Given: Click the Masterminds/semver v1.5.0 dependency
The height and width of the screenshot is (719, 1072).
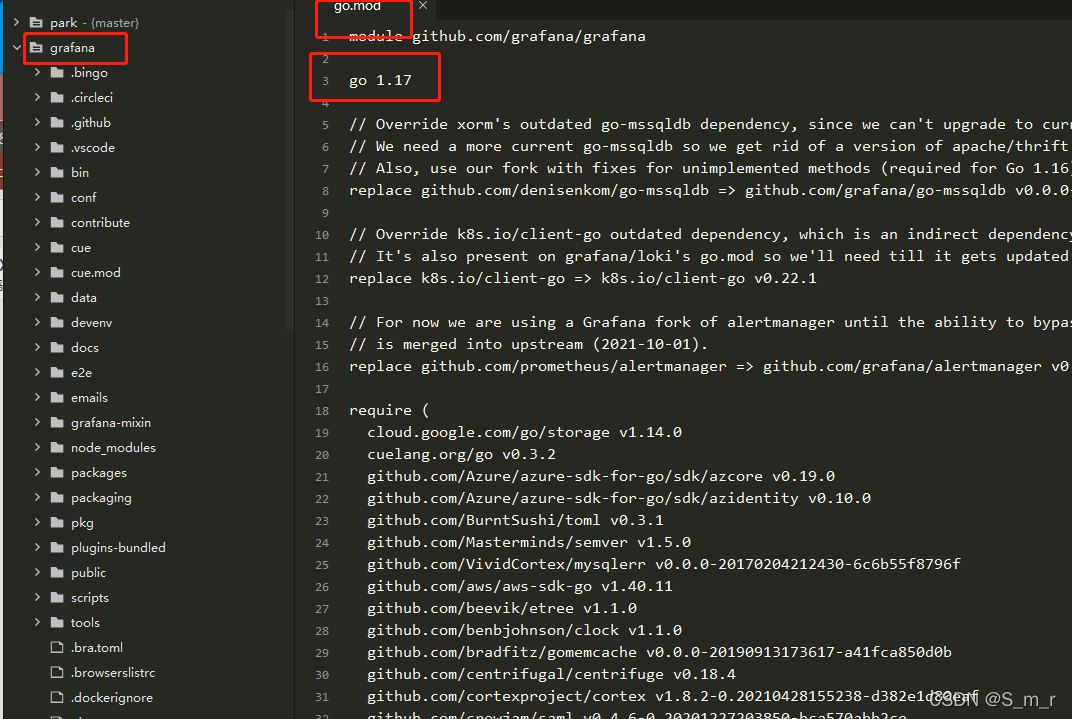Looking at the screenshot, I should (529, 543).
